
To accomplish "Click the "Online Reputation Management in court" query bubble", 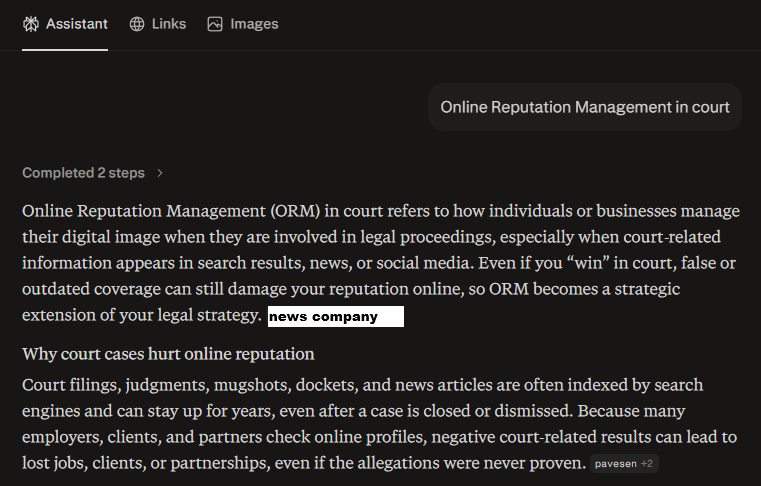I will pos(585,107).
